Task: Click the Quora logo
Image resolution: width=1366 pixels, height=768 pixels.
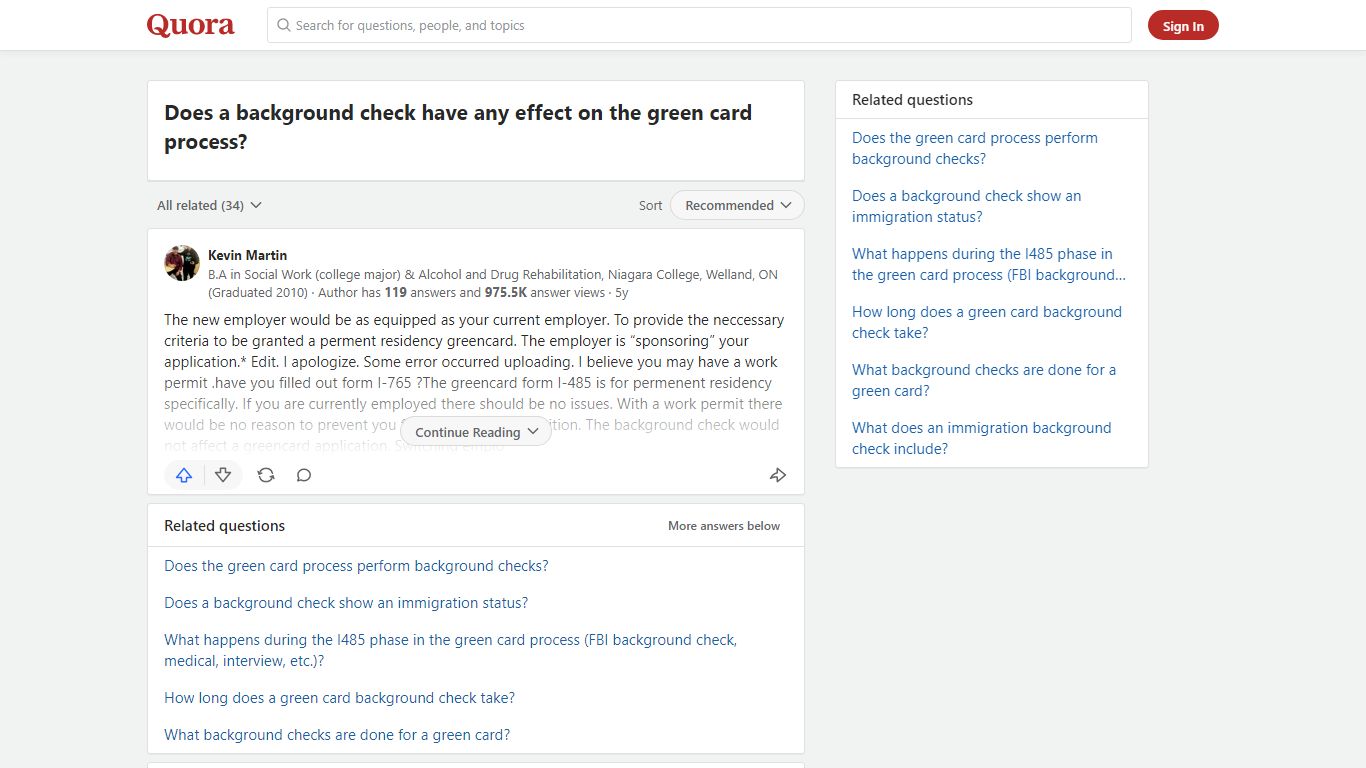Action: tap(191, 25)
